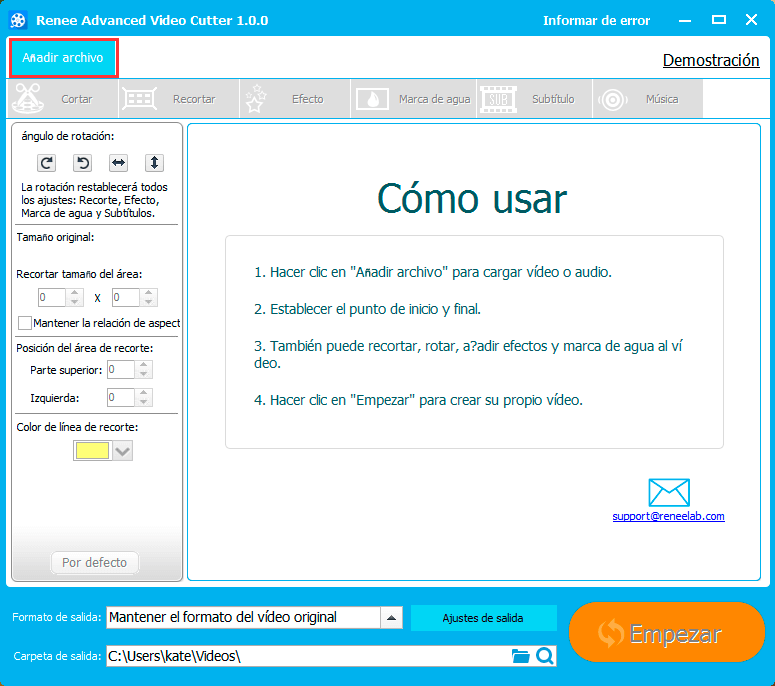This screenshot has height=686, width=775.
Task: Decrease Izquierda value
Action: pyautogui.click(x=144, y=402)
